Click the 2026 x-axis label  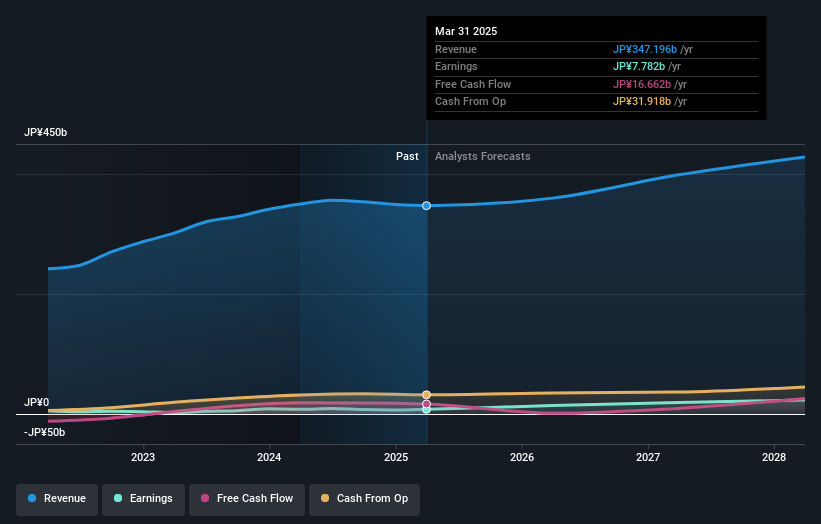(522, 458)
